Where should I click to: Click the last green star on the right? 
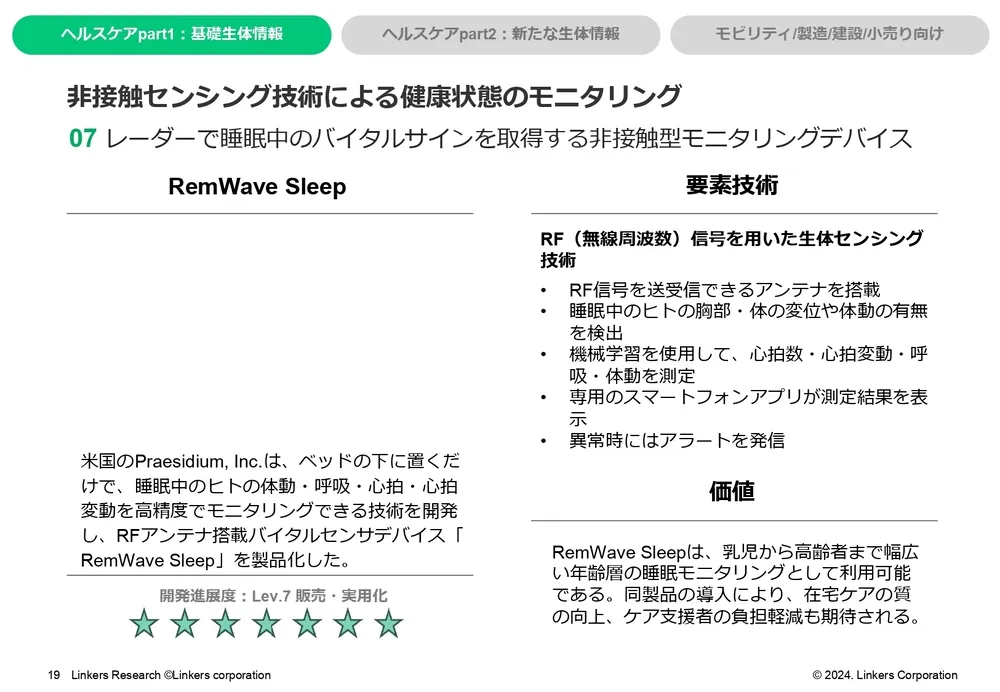(x=388, y=624)
